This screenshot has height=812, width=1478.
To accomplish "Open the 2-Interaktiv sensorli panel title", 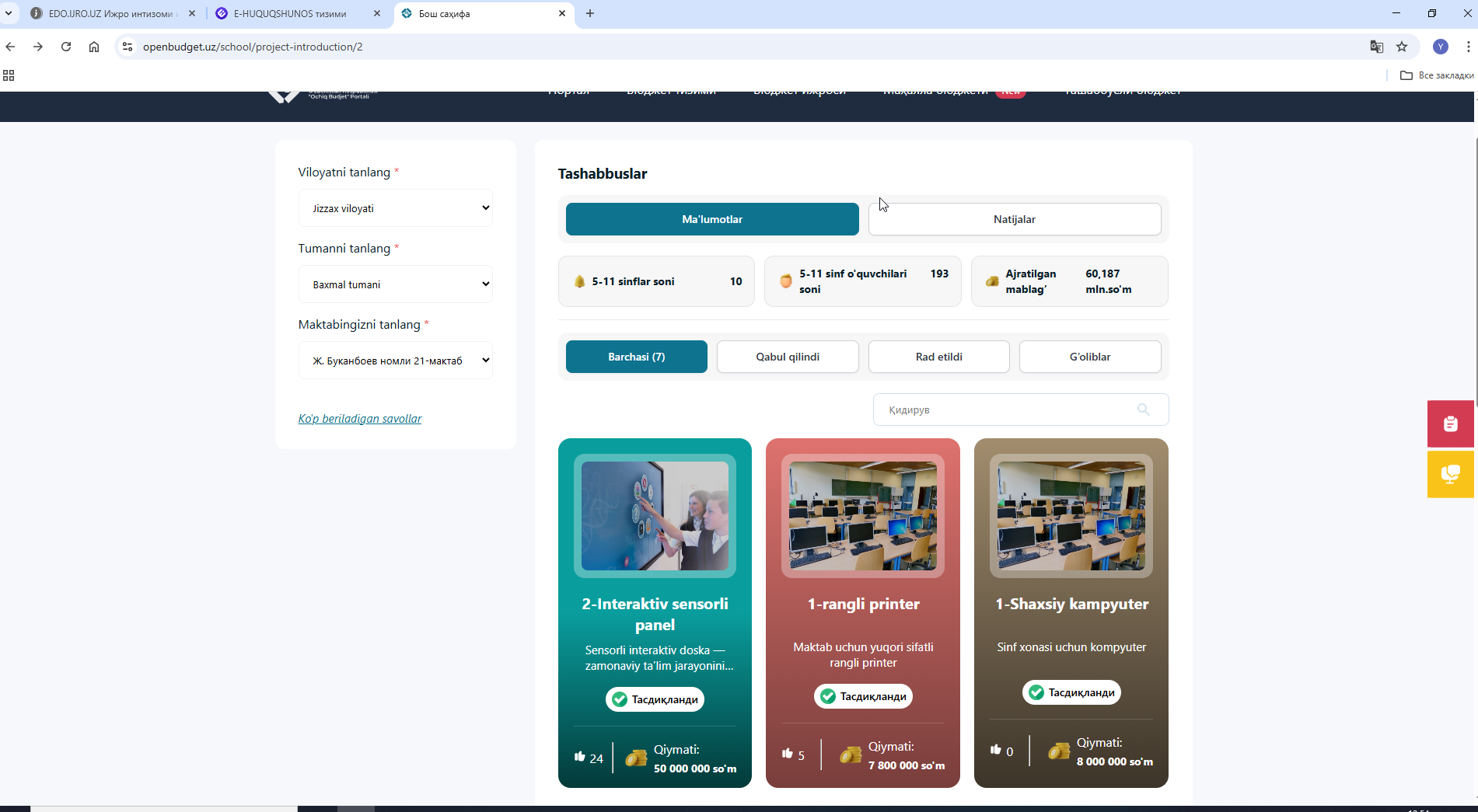I will point(655,614).
